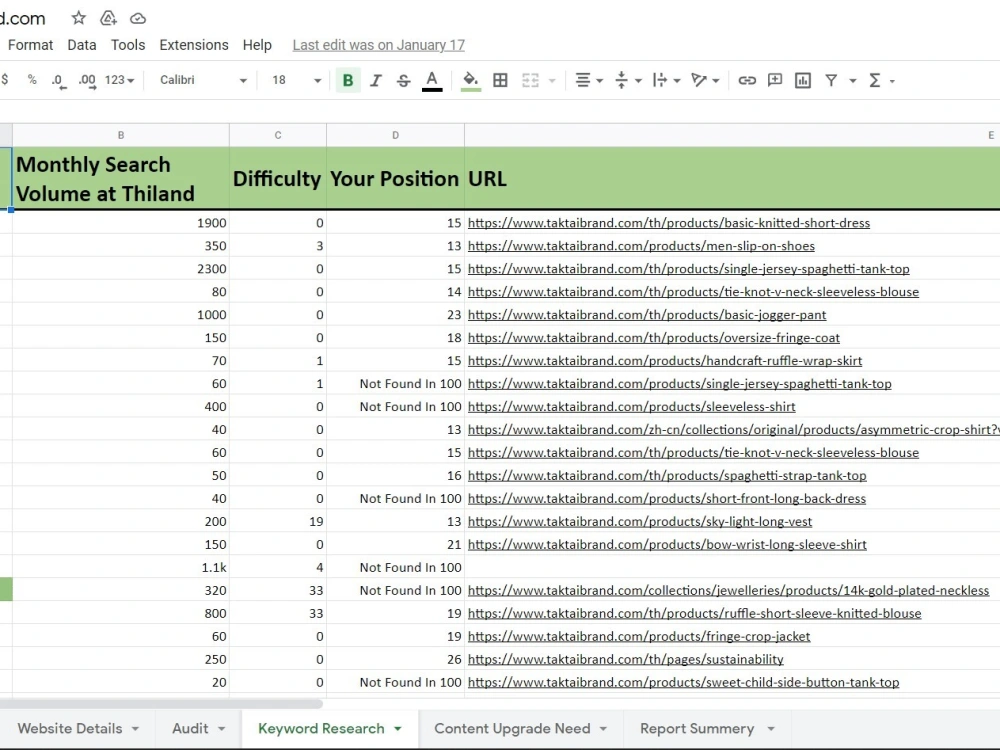Open Report Summery tab options arrow
This screenshot has height=750, width=1000.
tap(770, 729)
